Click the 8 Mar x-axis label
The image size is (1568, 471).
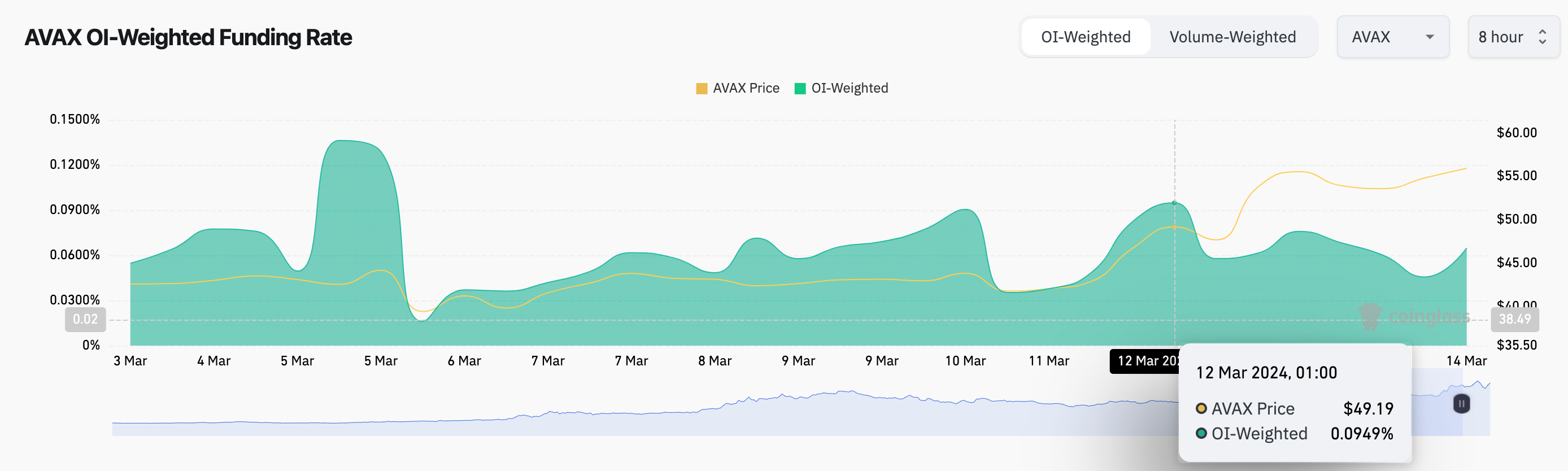click(x=715, y=361)
